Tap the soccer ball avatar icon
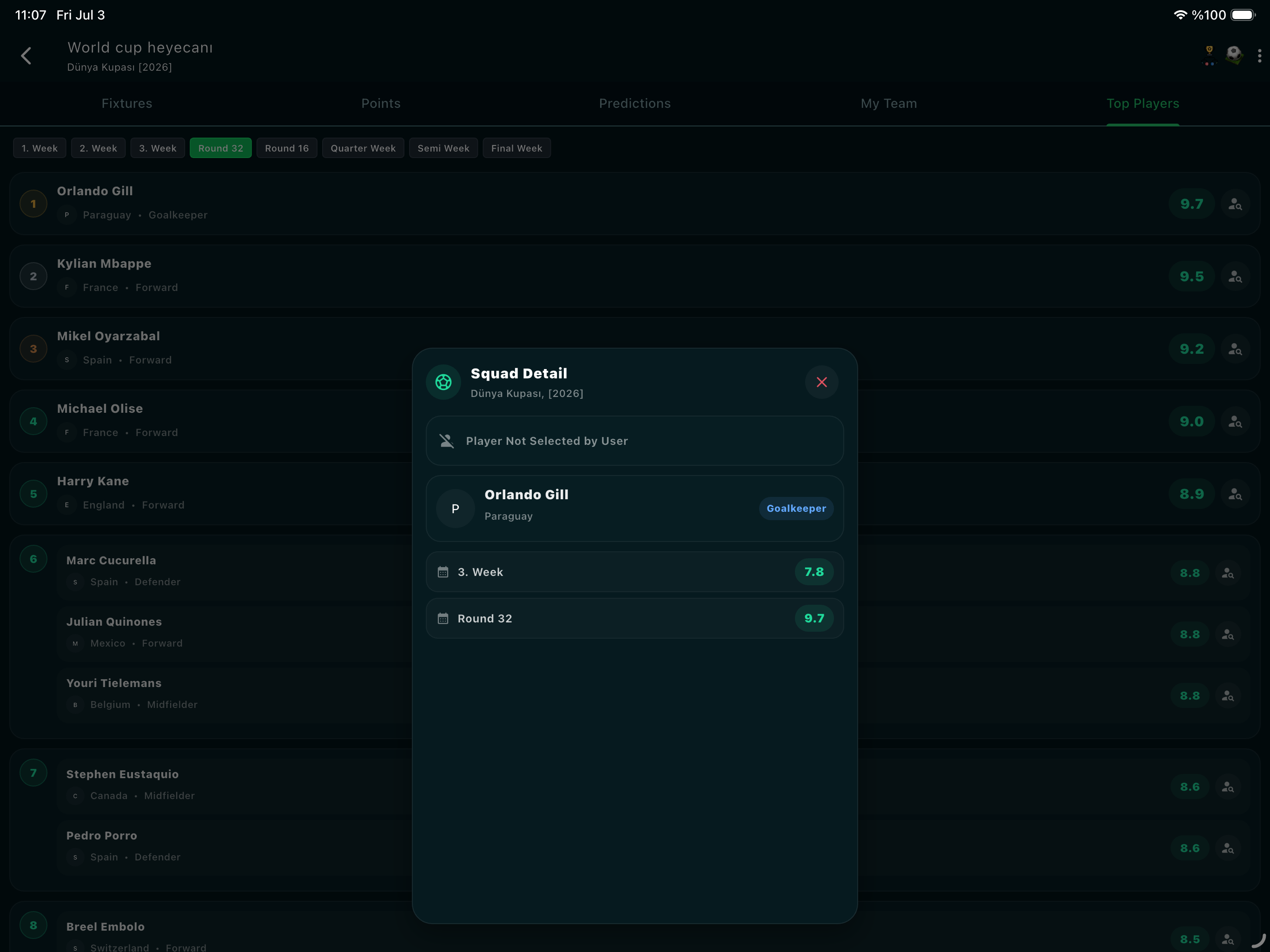The width and height of the screenshot is (1270, 952). point(1234,55)
